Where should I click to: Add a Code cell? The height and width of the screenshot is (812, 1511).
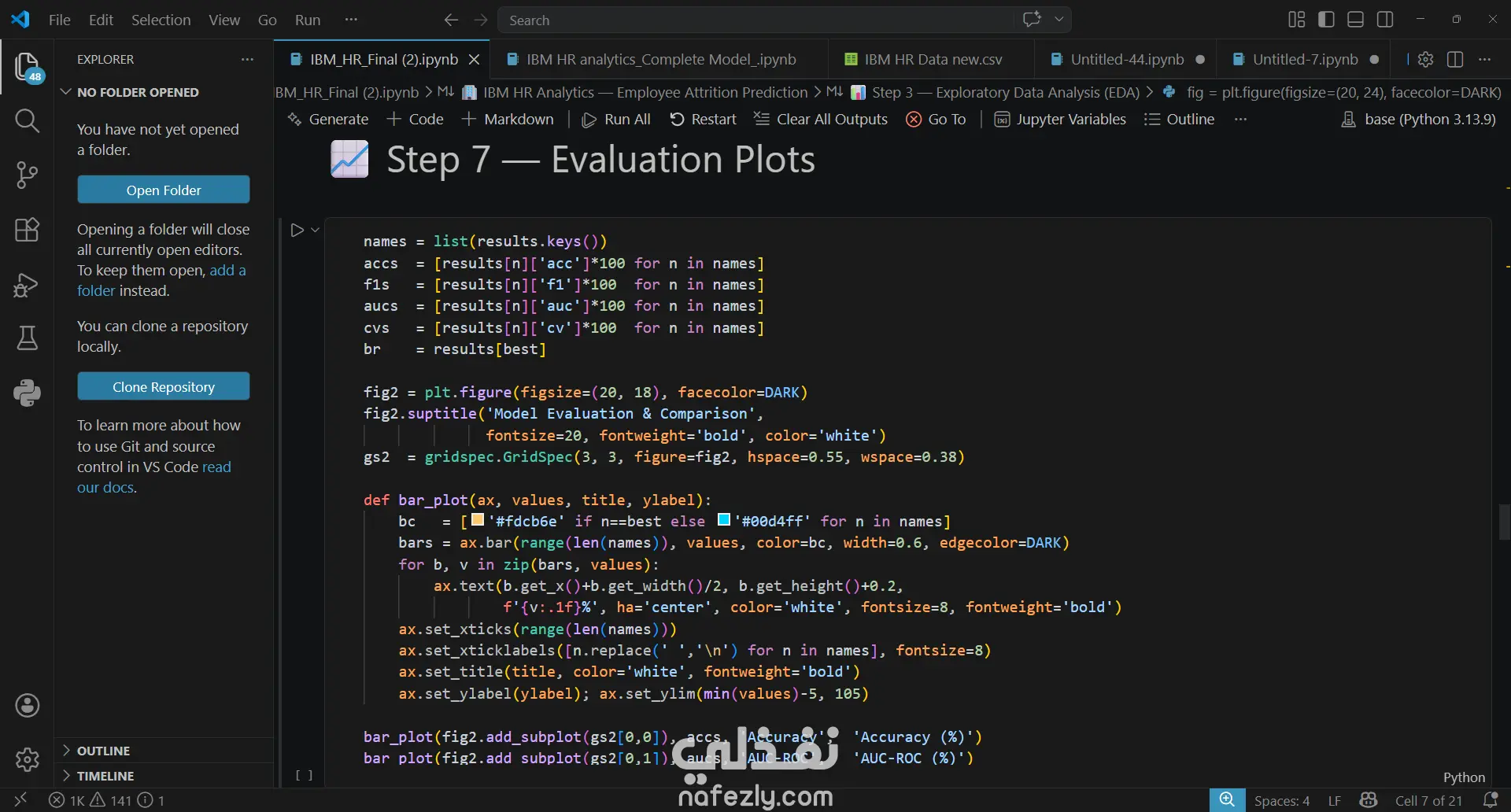coord(416,119)
